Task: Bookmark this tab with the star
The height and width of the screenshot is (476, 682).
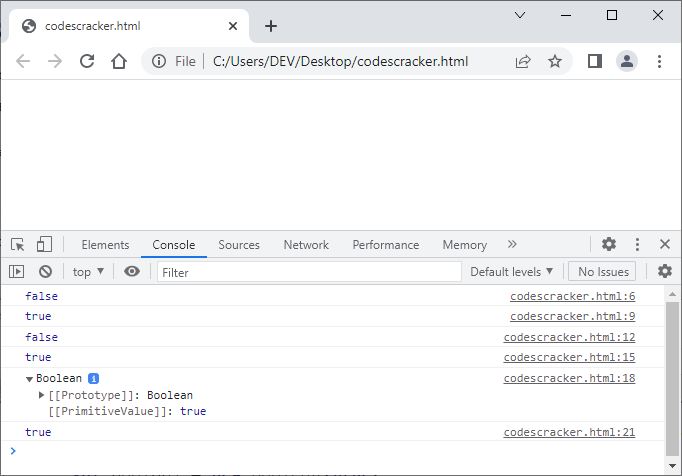Action: (555, 61)
